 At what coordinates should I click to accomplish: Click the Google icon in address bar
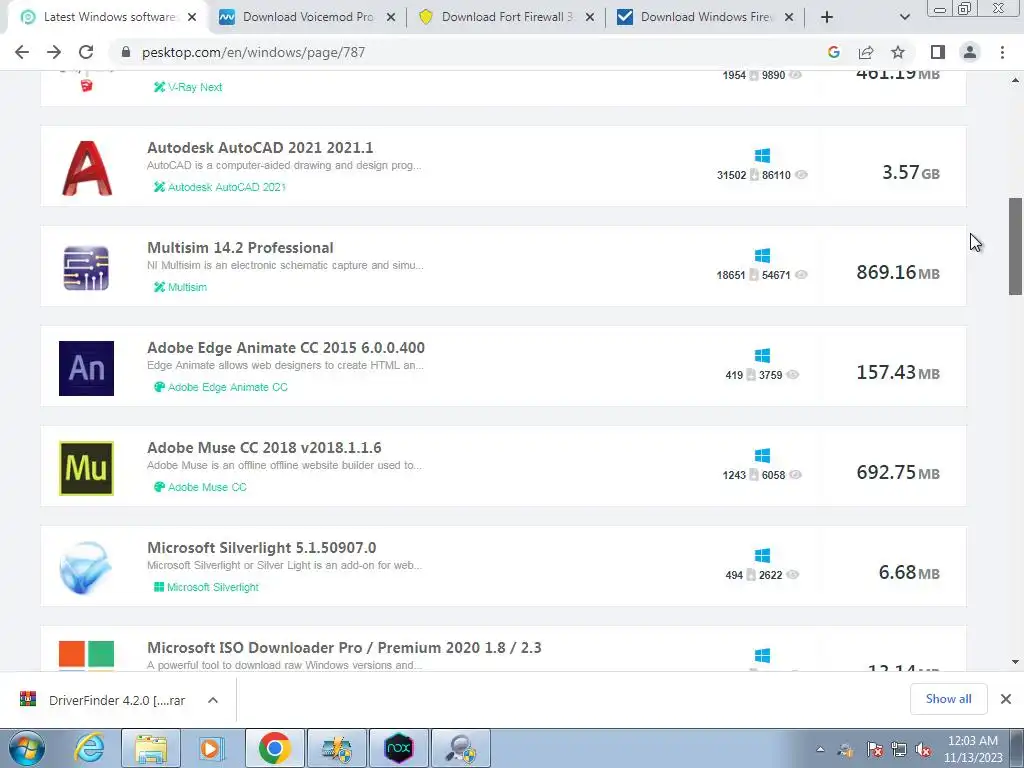[x=833, y=52]
